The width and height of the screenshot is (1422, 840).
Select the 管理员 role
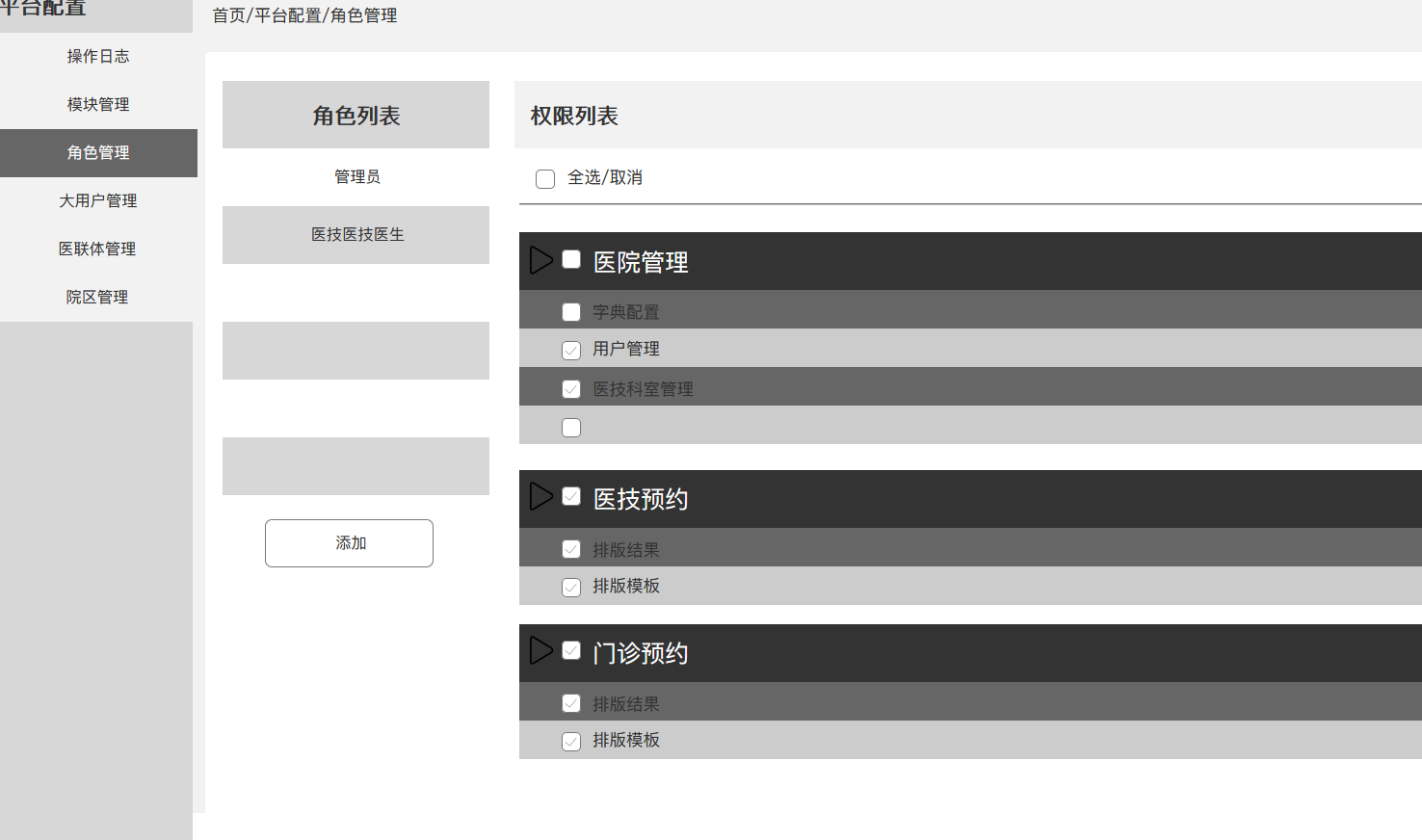[356, 177]
